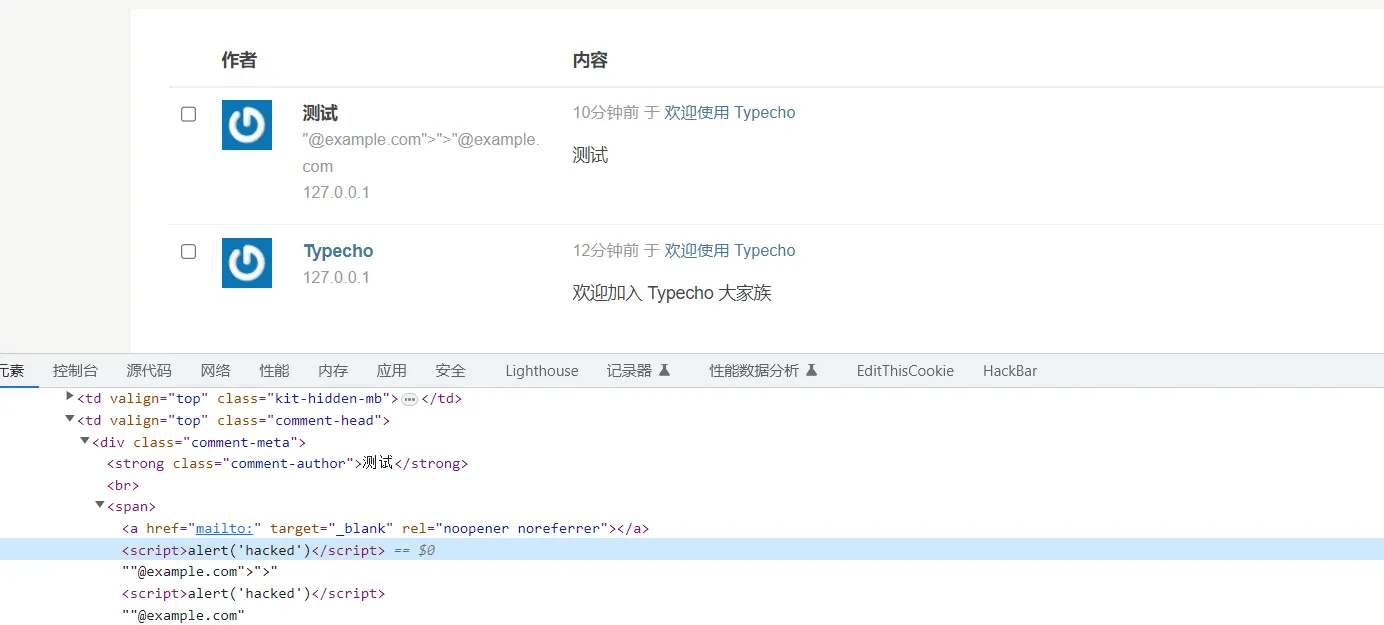Image resolution: width=1384 pixels, height=625 pixels.
Task: Collapse the span element node
Action: pos(100,506)
